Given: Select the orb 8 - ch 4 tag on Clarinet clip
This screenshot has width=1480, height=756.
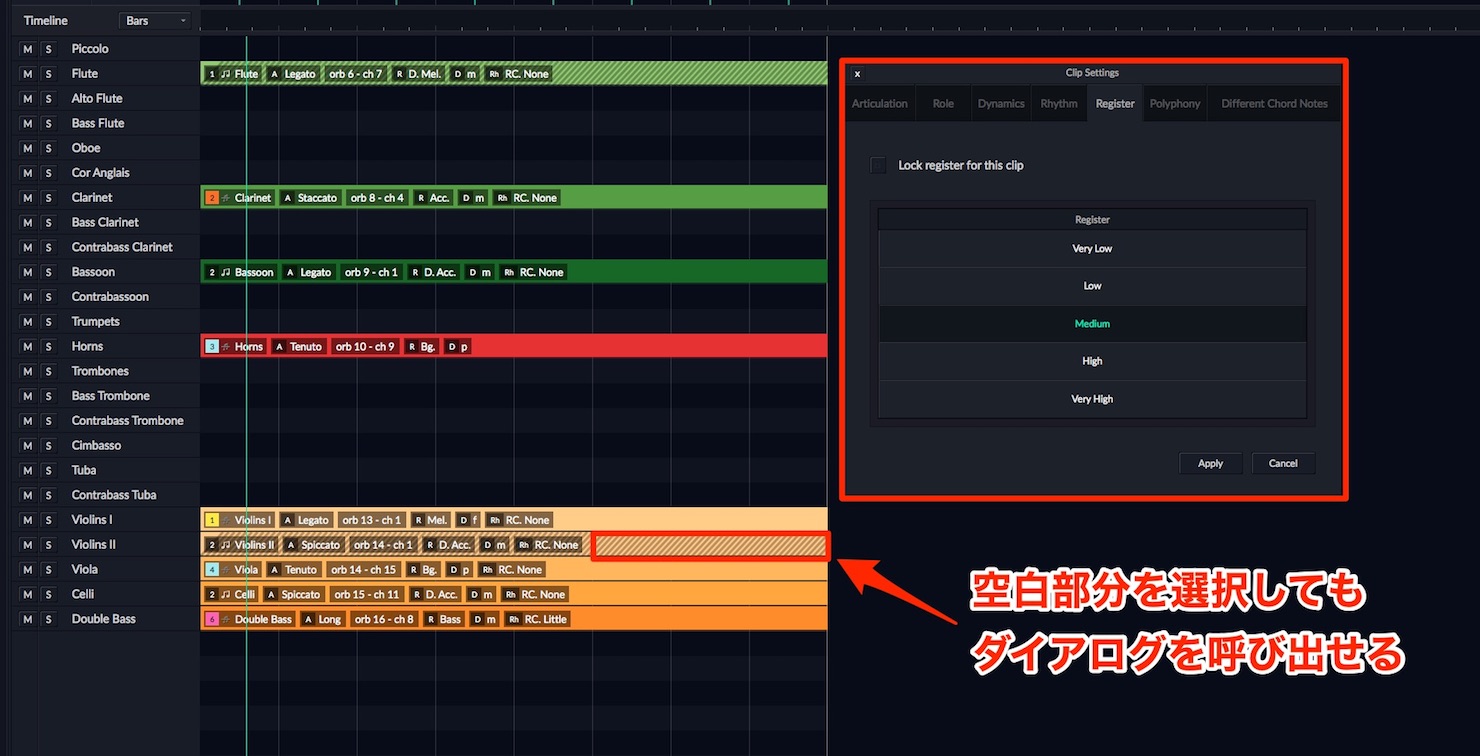Looking at the screenshot, I should pos(377,198).
